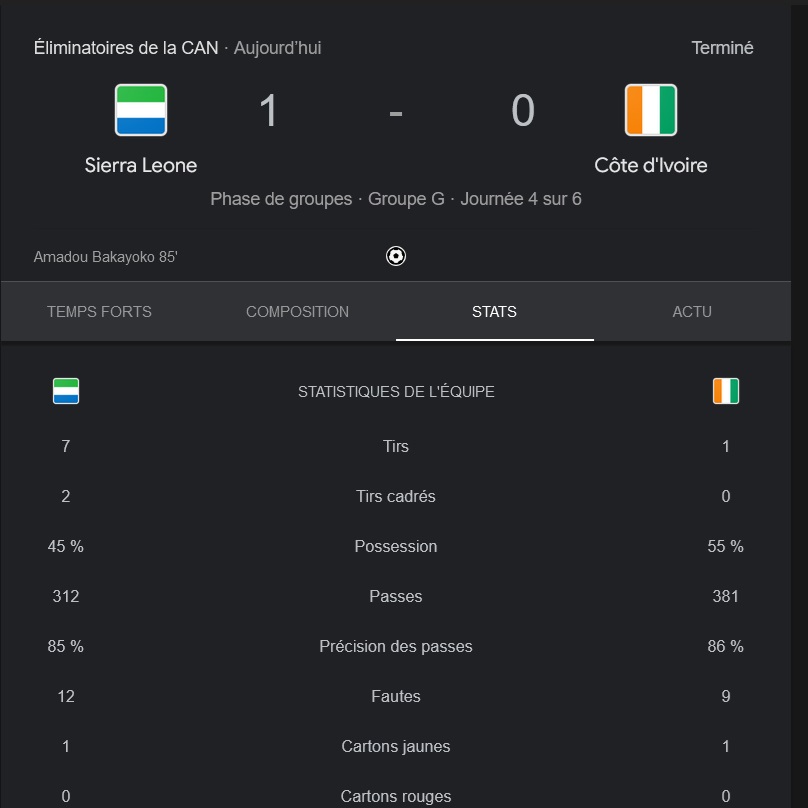The width and height of the screenshot is (808, 808).
Task: Select the STATS tab
Action: (495, 312)
